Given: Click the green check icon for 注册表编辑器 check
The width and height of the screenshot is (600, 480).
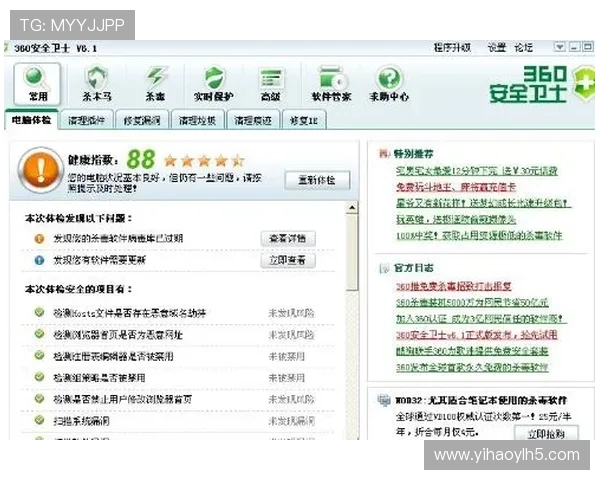Looking at the screenshot, I should coord(39,355).
